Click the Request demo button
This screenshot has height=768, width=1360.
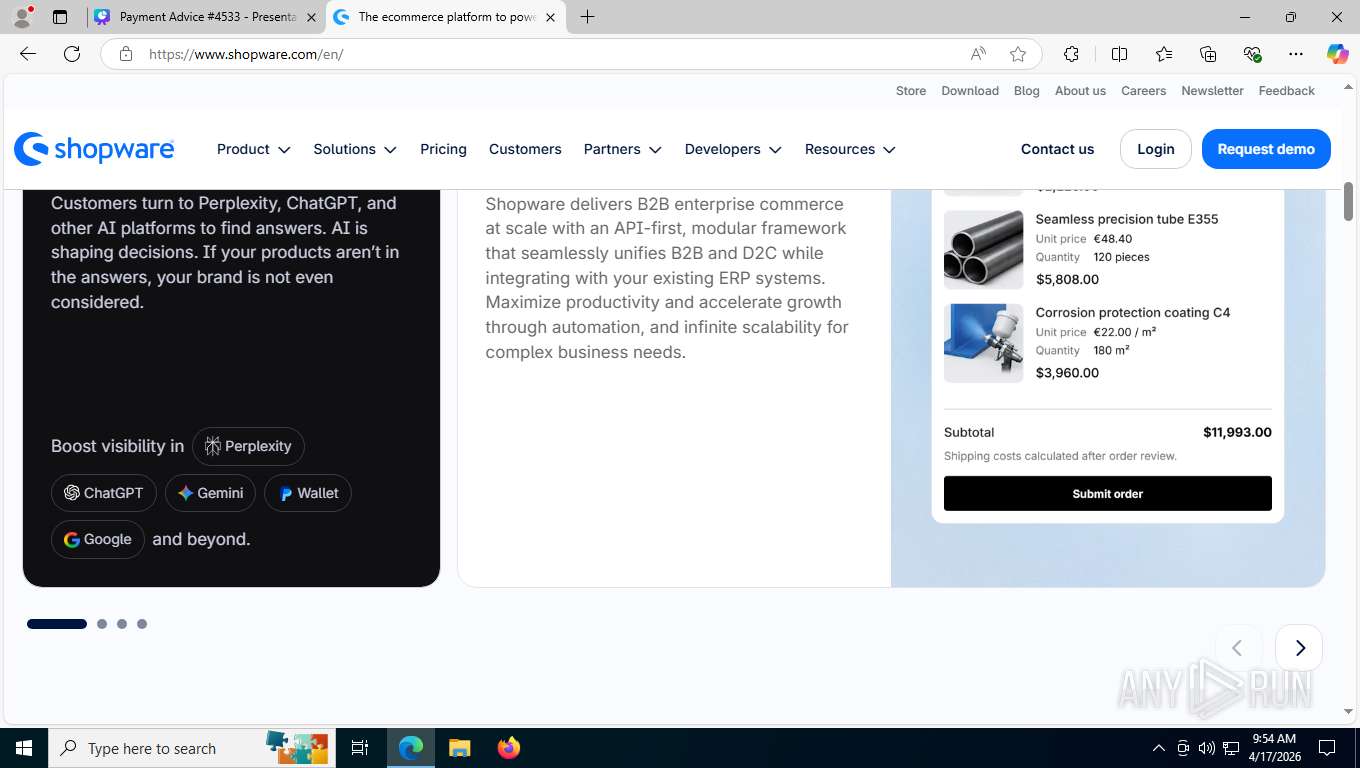pyautogui.click(x=1266, y=149)
